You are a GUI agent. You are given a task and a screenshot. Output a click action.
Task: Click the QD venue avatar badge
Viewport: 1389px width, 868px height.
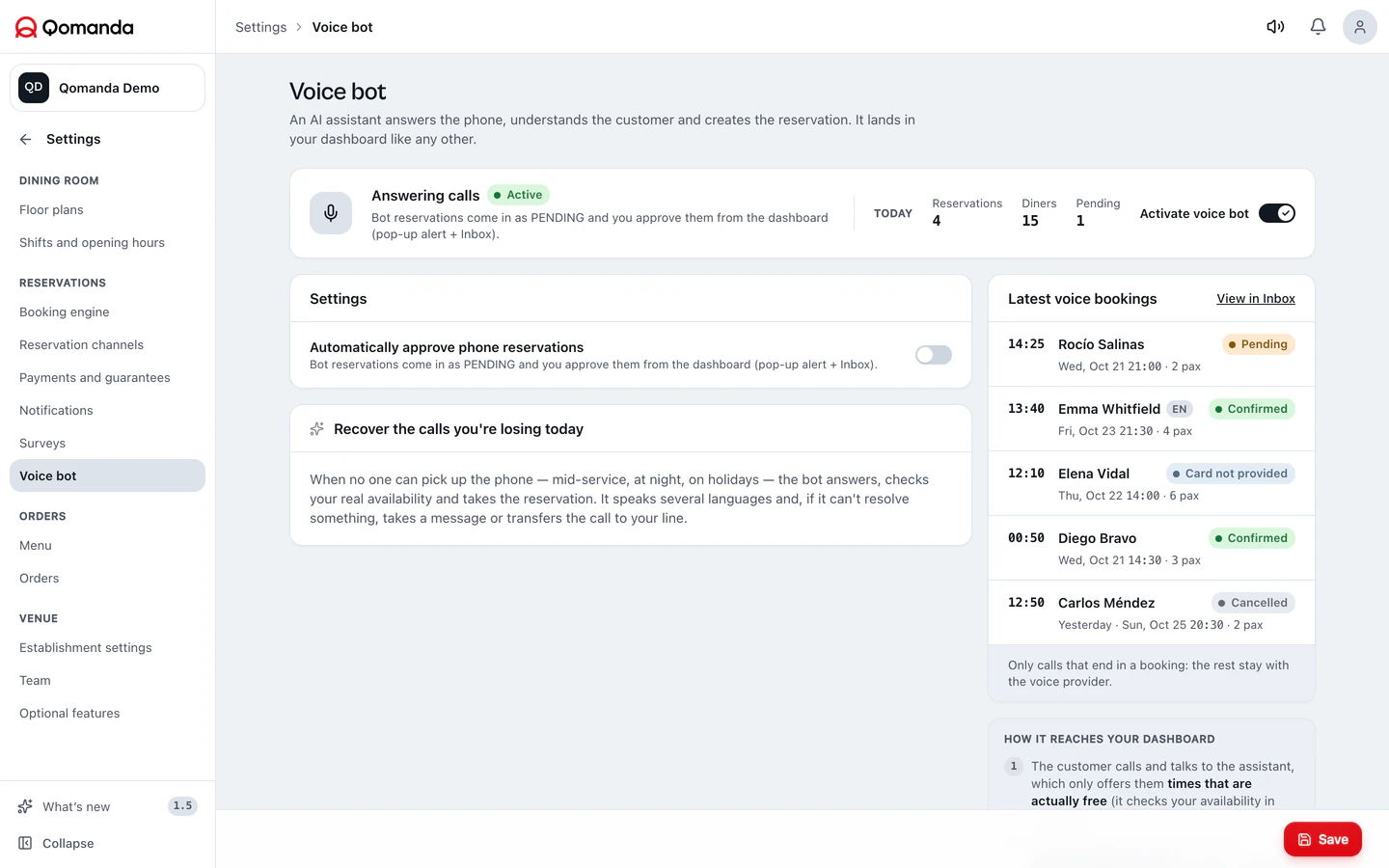34,88
